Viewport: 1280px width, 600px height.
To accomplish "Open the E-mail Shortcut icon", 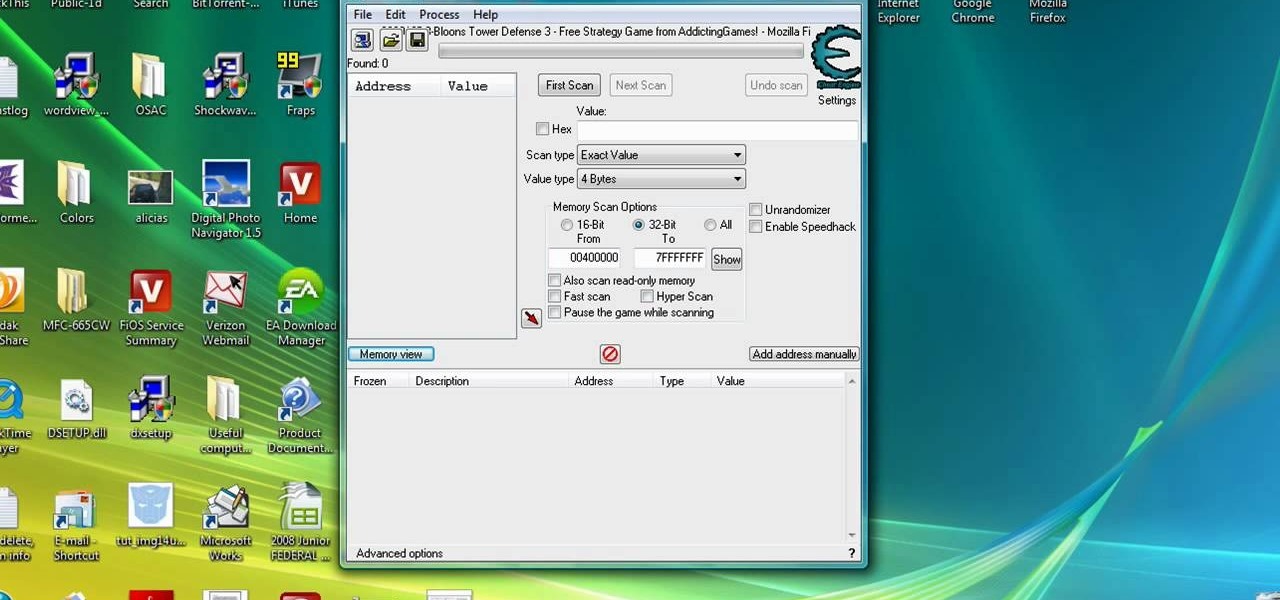I will [76, 523].
